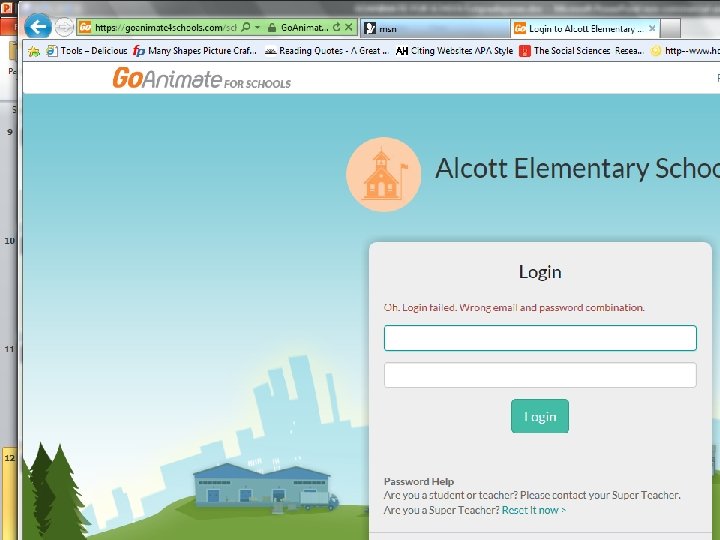The image size is (720, 540).
Task: Click the Alcott Elementary School heading
Action: pyautogui.click(x=577, y=168)
